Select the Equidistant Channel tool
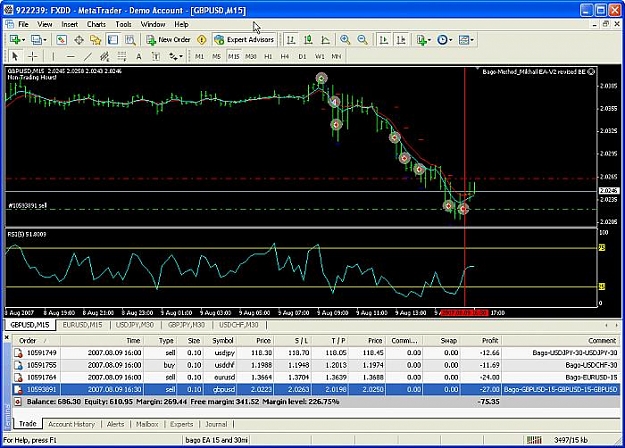 104,57
